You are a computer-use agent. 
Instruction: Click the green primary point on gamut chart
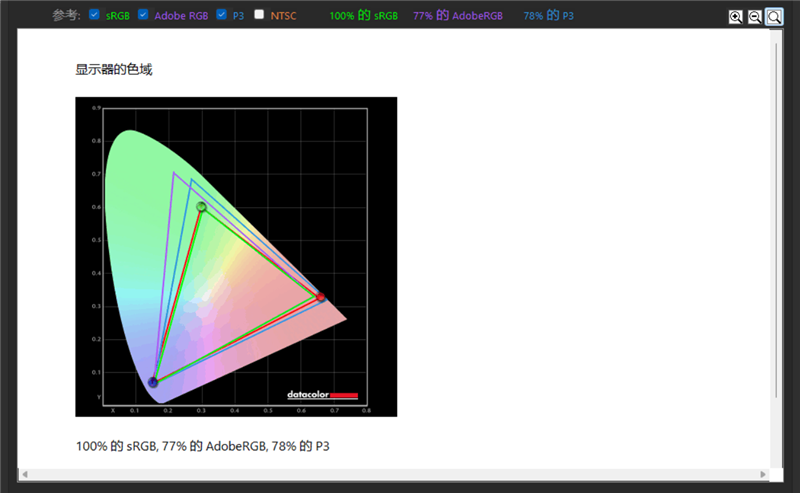[201, 207]
